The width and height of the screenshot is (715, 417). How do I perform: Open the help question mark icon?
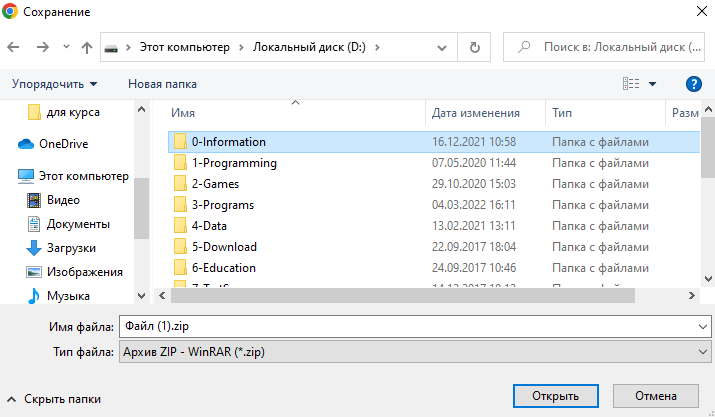pyautogui.click(x=693, y=84)
